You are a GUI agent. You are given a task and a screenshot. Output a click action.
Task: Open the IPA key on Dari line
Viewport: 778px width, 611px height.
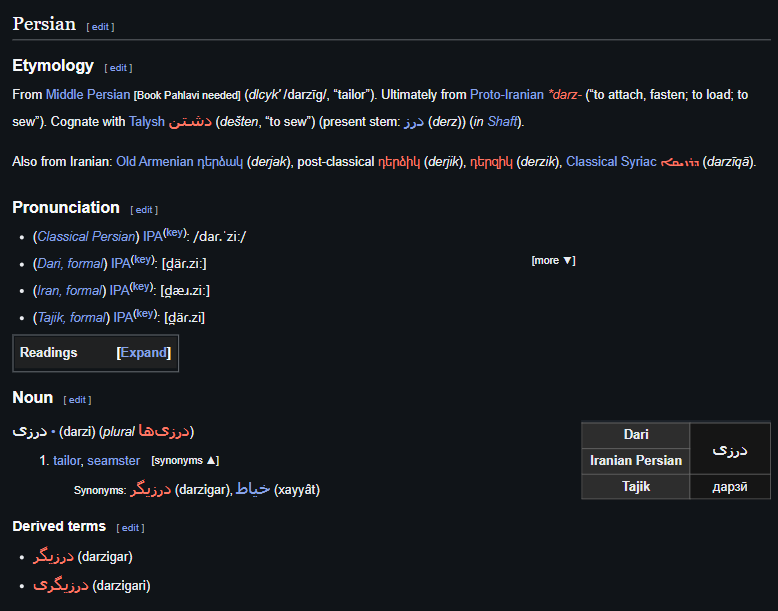pos(143,259)
